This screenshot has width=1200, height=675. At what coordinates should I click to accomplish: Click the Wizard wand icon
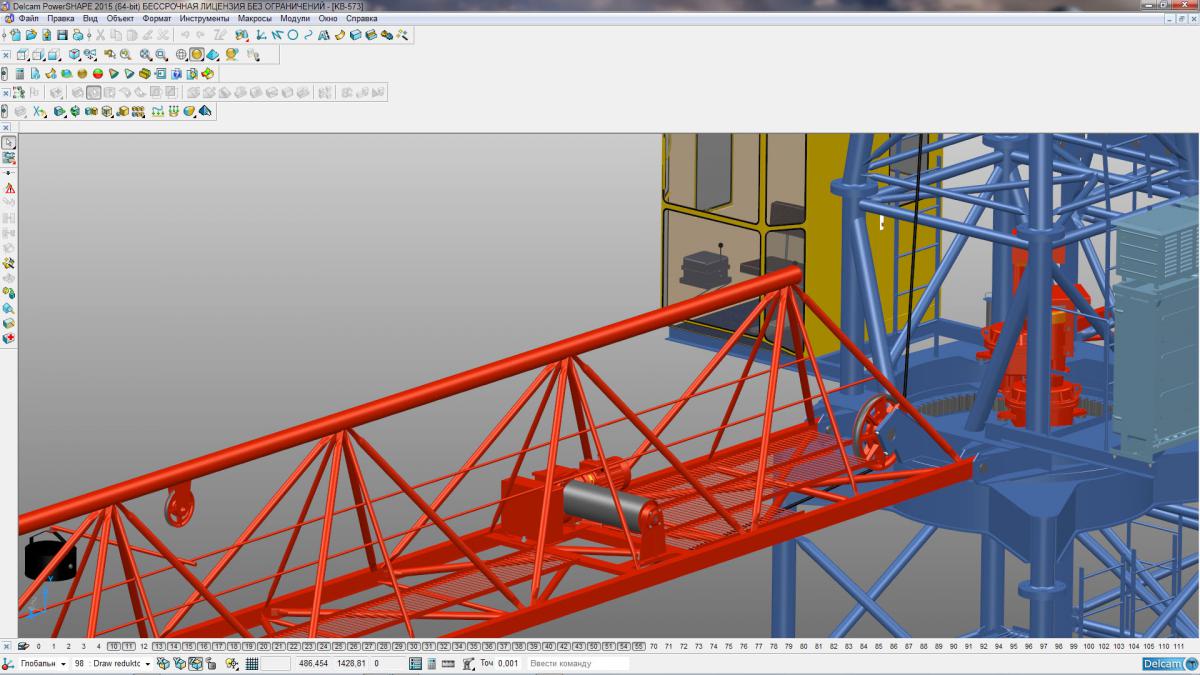(x=402, y=35)
